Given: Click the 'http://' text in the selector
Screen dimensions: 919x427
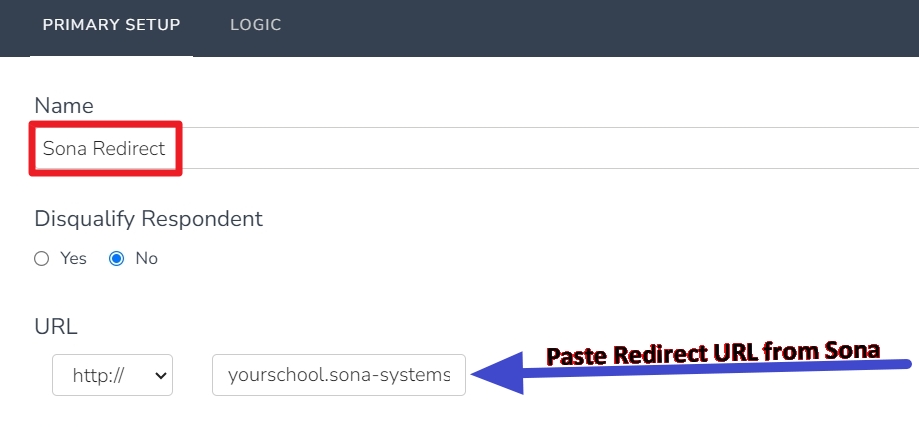Looking at the screenshot, I should pyautogui.click(x=98, y=375).
